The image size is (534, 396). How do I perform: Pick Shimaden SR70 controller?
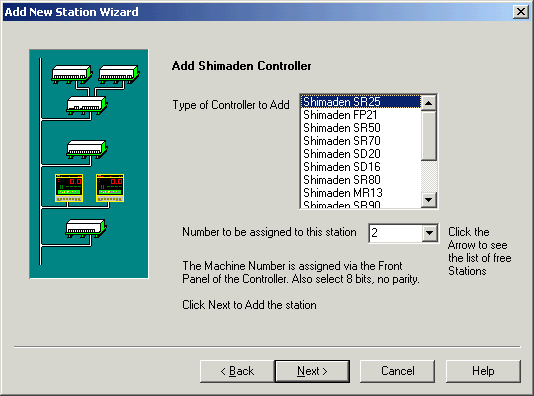tap(361, 141)
